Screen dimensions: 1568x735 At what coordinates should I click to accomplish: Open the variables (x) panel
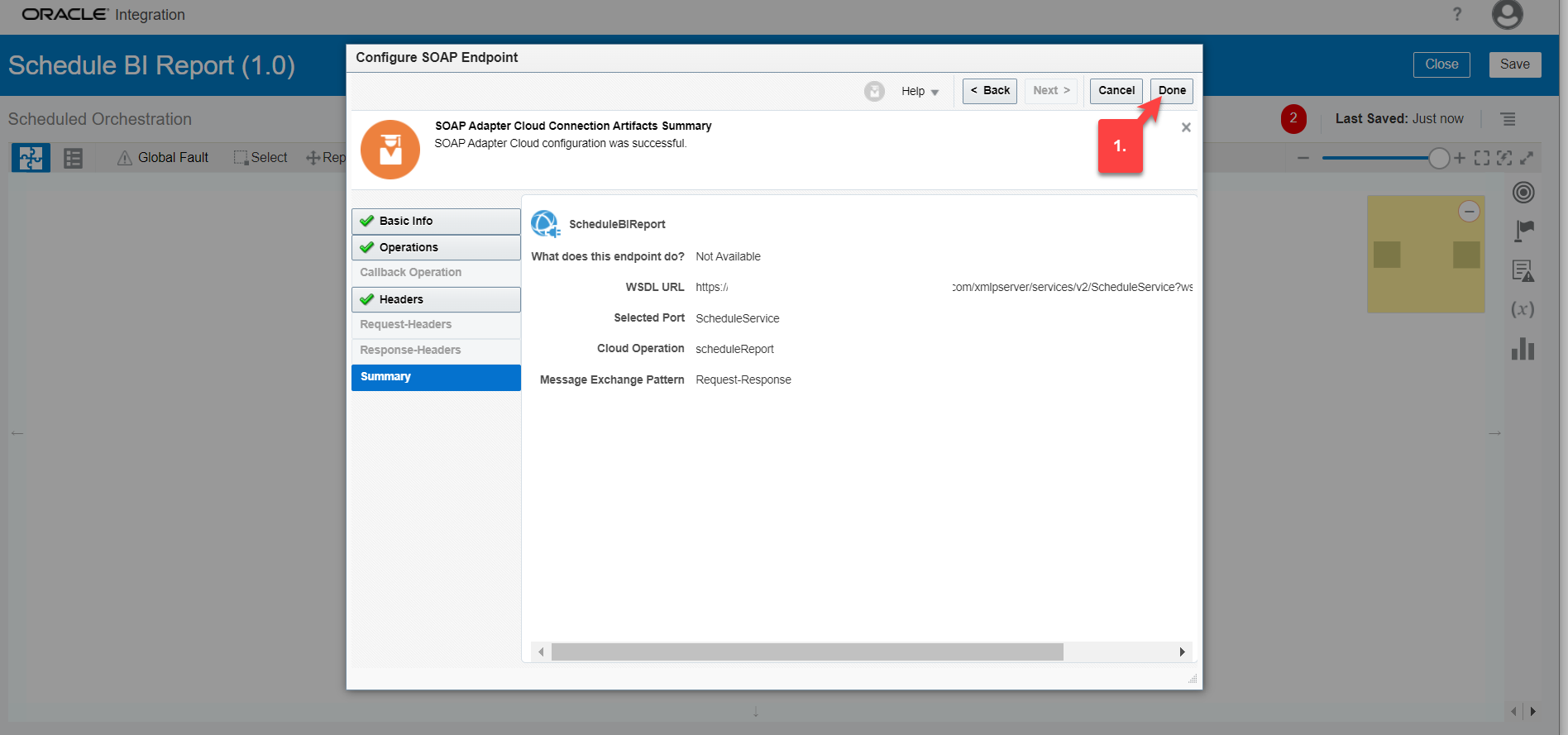point(1523,309)
